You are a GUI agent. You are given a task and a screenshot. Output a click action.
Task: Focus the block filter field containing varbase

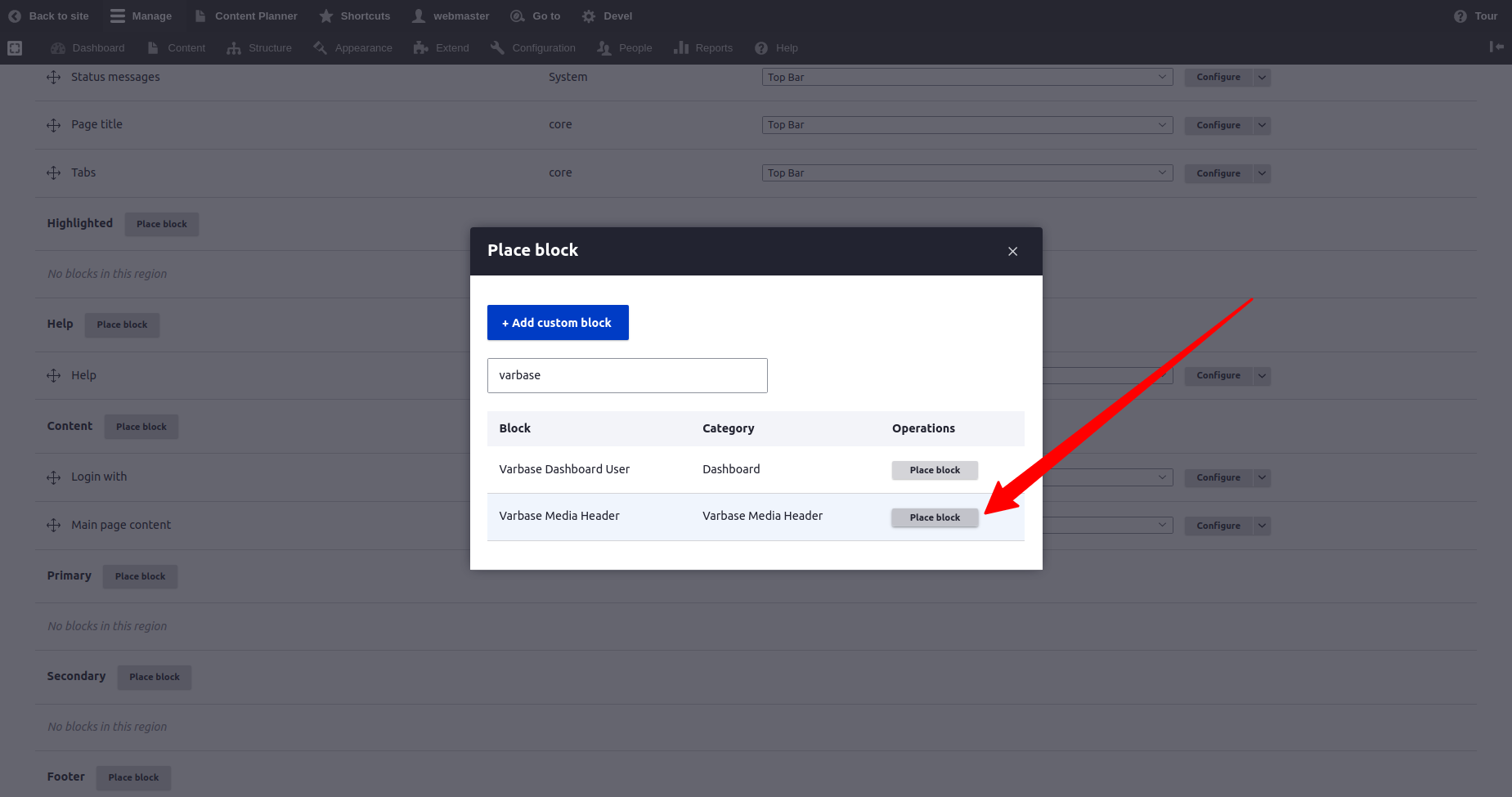(x=627, y=375)
